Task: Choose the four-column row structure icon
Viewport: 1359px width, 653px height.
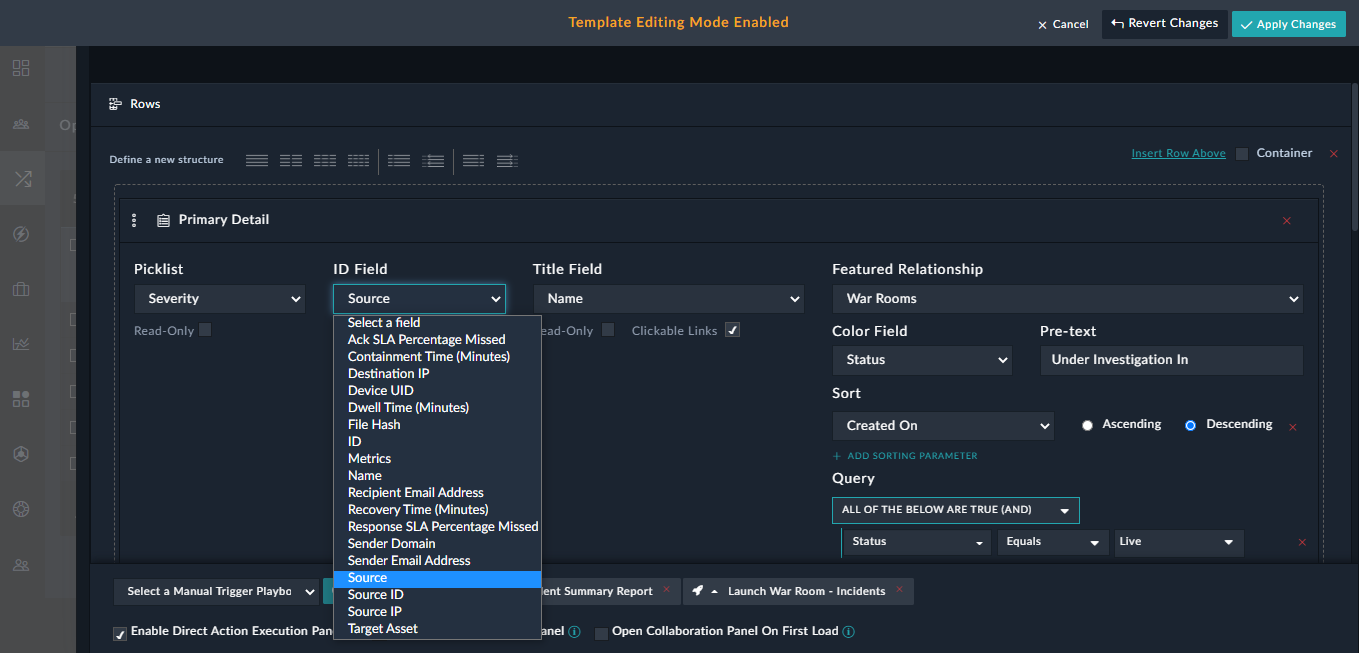Action: [x=358, y=160]
